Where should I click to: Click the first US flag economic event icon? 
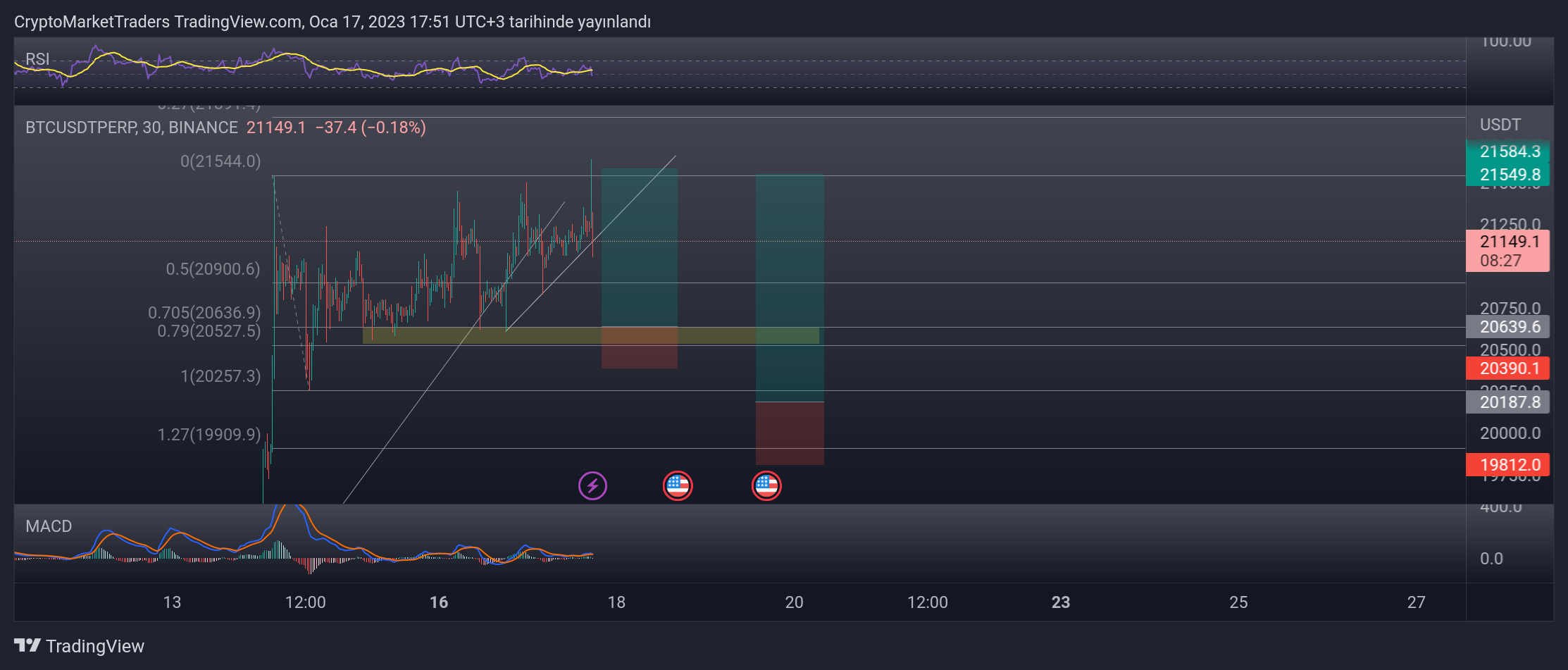pos(678,486)
